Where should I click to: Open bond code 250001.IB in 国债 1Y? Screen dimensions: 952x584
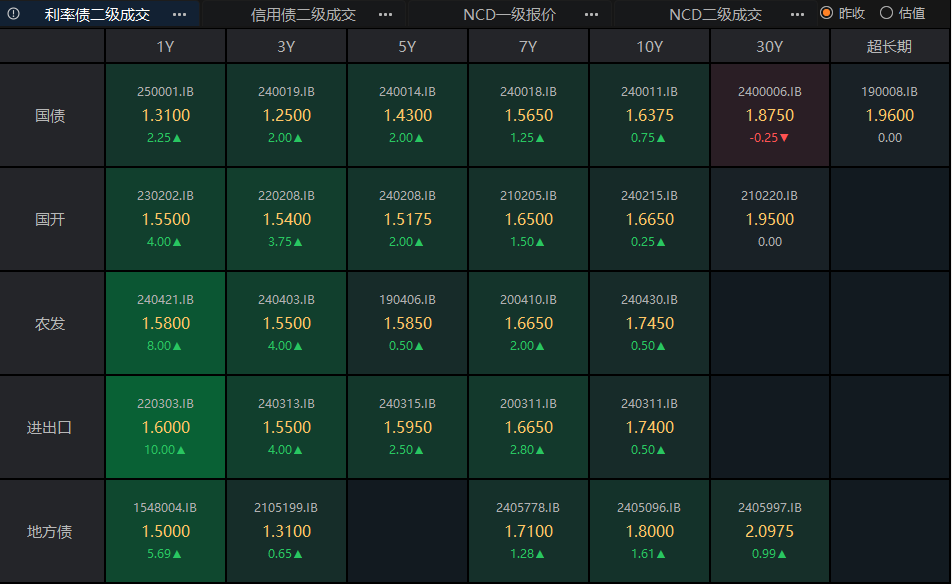pyautogui.click(x=165, y=91)
